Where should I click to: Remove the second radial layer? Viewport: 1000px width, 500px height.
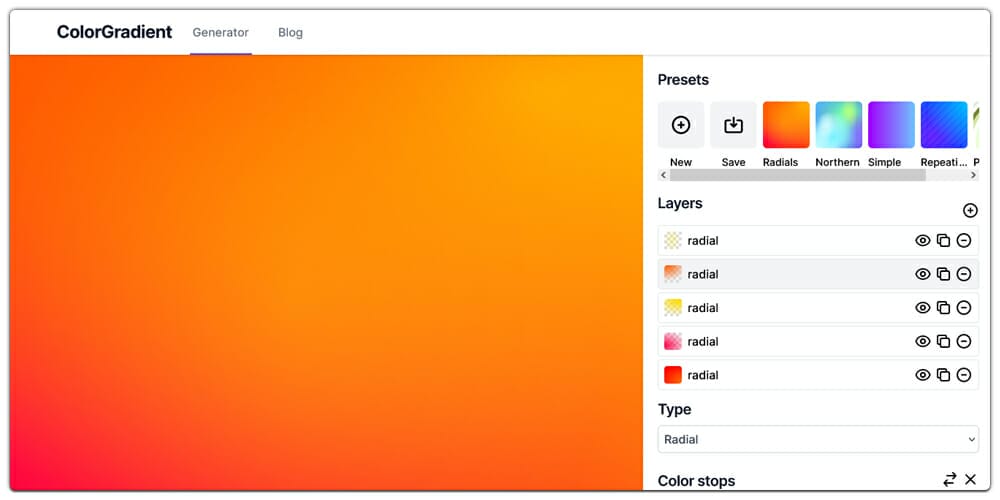tap(964, 274)
